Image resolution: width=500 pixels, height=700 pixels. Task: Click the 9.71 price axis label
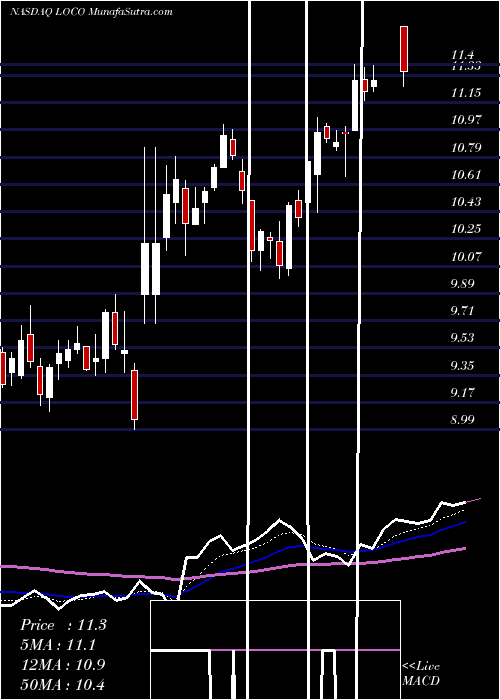[462, 311]
